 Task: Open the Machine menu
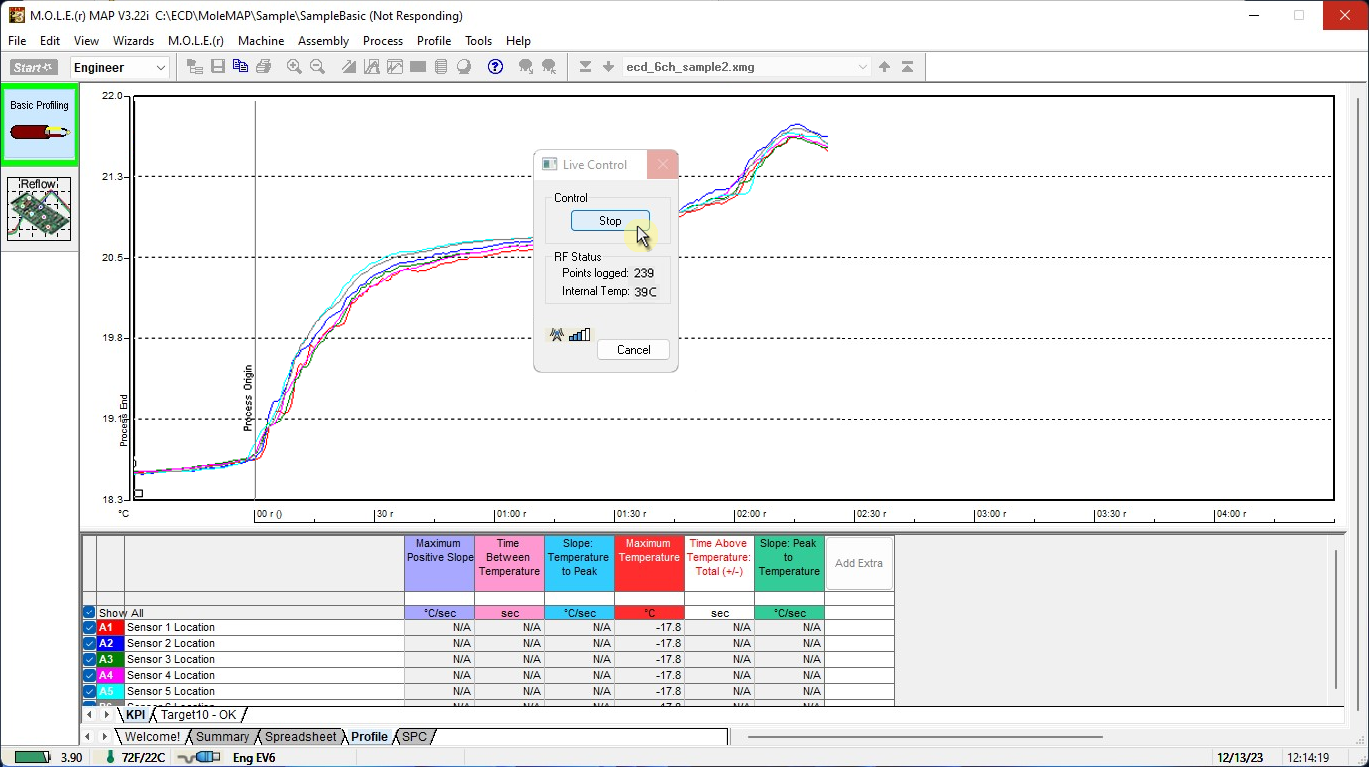pyautogui.click(x=261, y=41)
